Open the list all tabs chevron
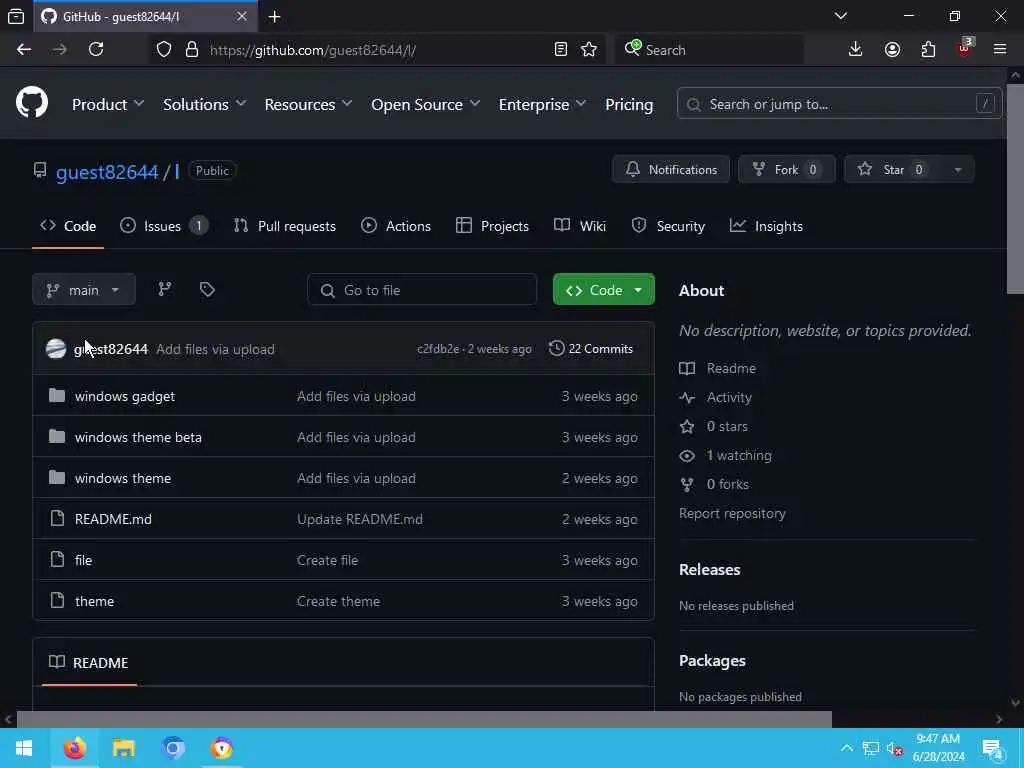The image size is (1024, 768). (841, 16)
